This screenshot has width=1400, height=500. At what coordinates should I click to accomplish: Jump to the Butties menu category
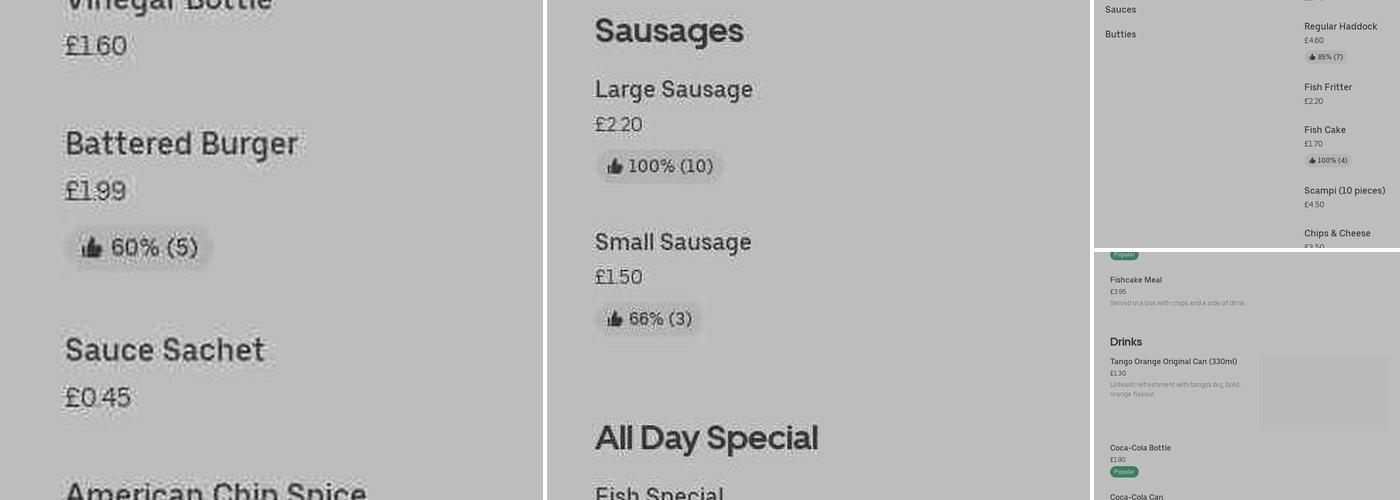[x=1120, y=34]
